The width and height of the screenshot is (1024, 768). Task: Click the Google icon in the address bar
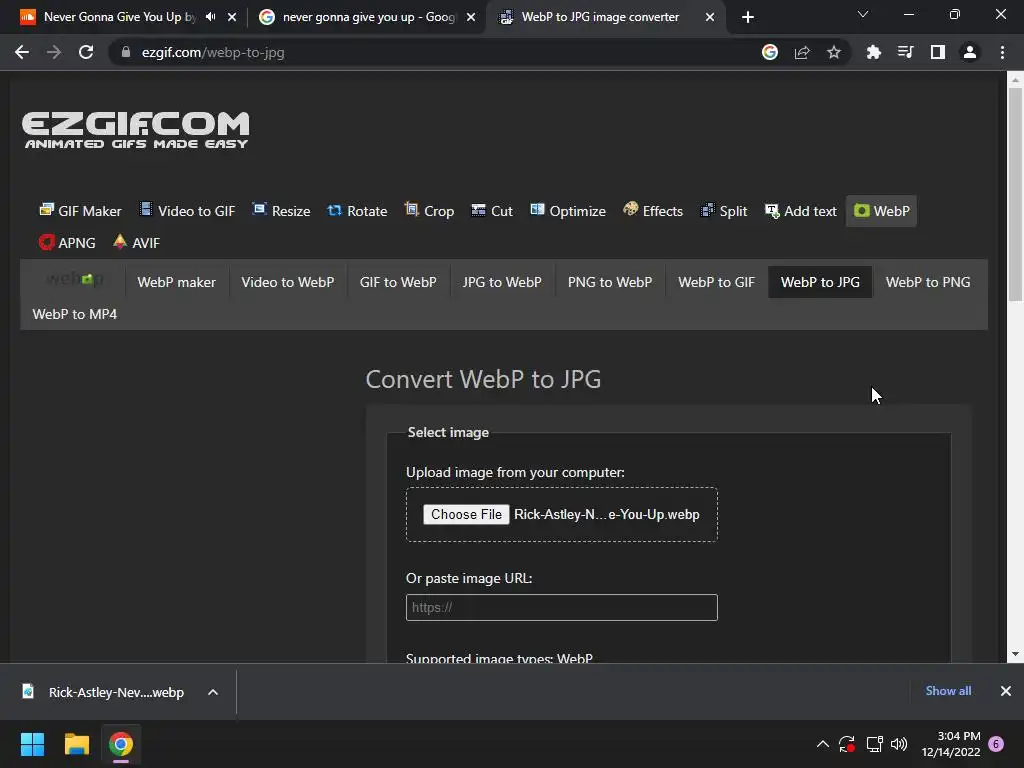pyautogui.click(x=770, y=52)
